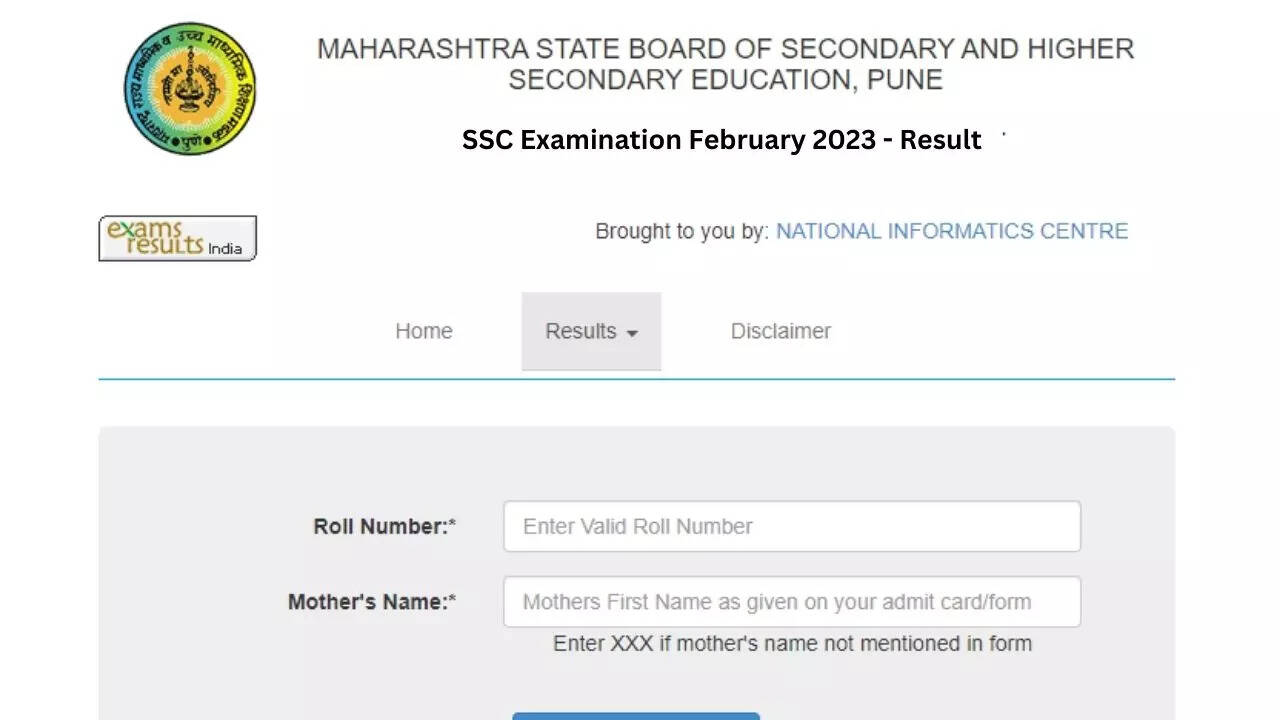Select the SSC Examination February 2023 heading

coord(721,140)
